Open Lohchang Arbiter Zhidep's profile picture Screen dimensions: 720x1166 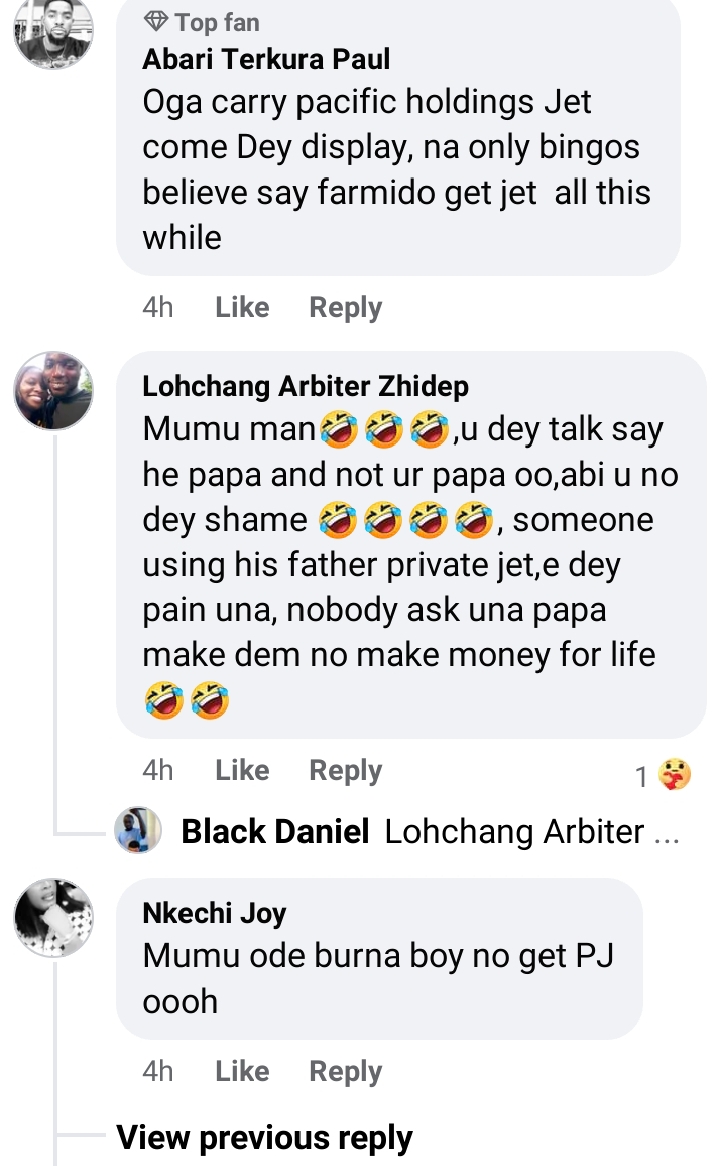[54, 392]
